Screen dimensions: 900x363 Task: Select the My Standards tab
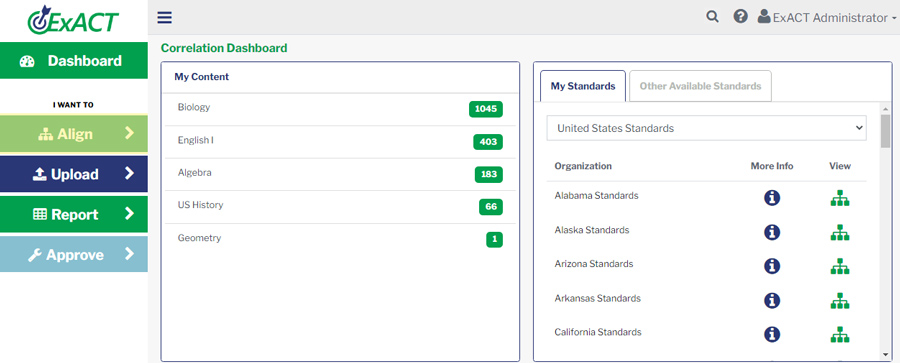click(583, 86)
